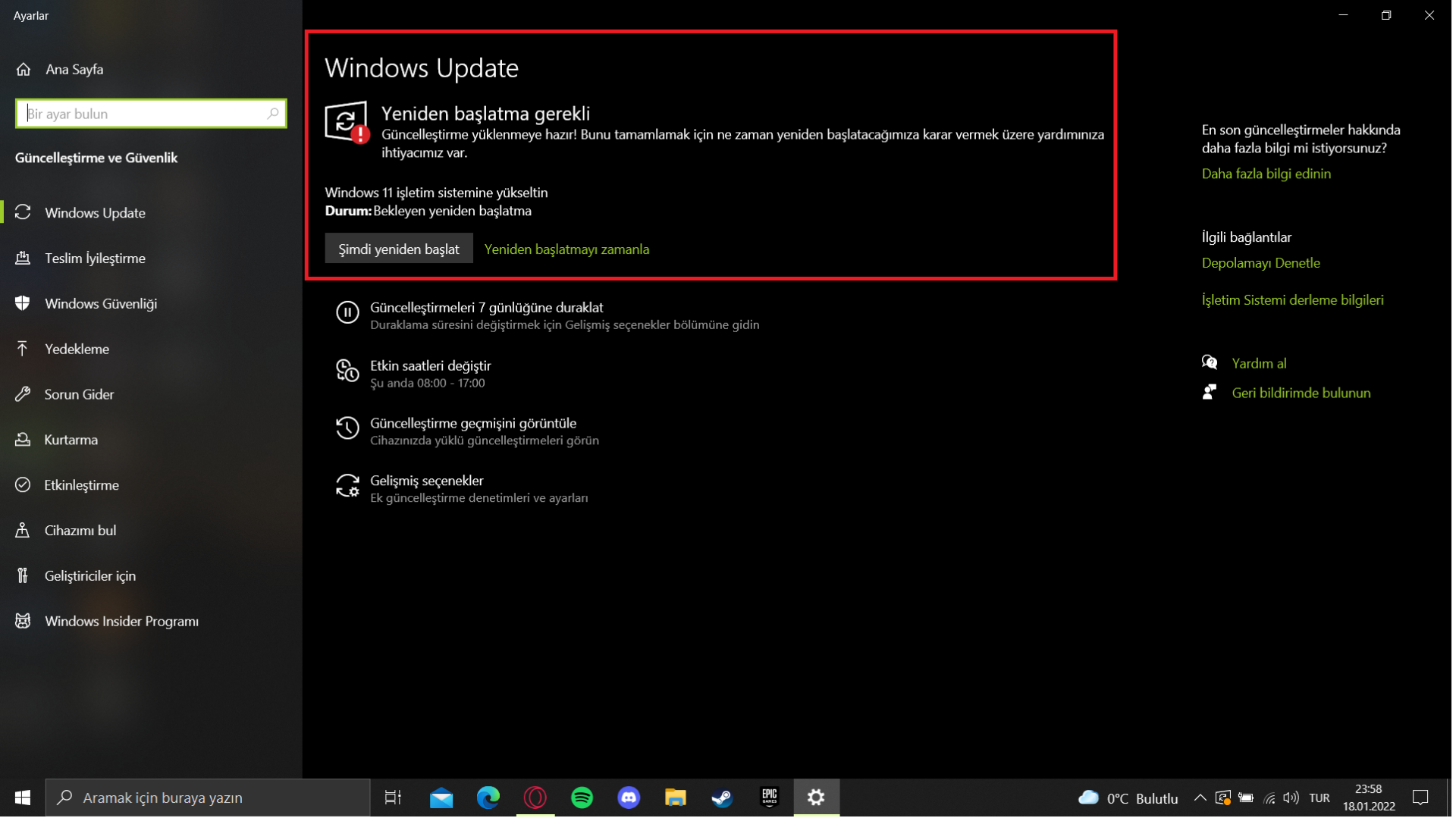Switch the TUR input language indicator
This screenshot has width=1456, height=818.
pyautogui.click(x=1323, y=799)
